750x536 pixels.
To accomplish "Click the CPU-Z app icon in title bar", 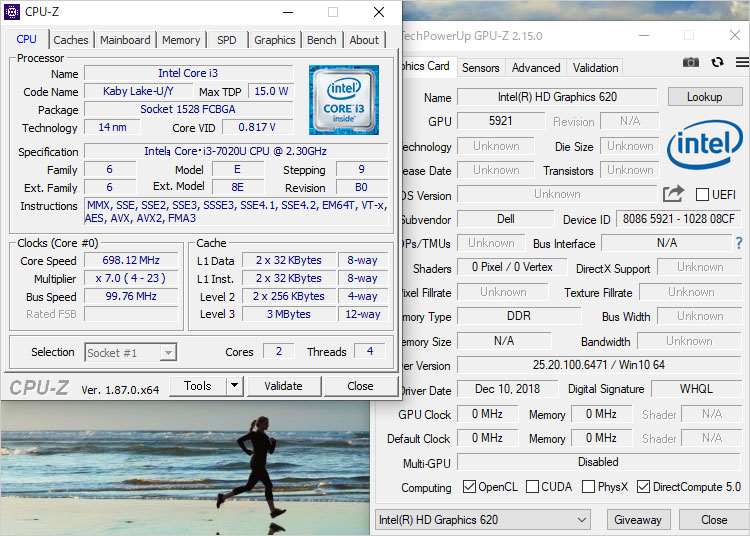I will click(12, 12).
